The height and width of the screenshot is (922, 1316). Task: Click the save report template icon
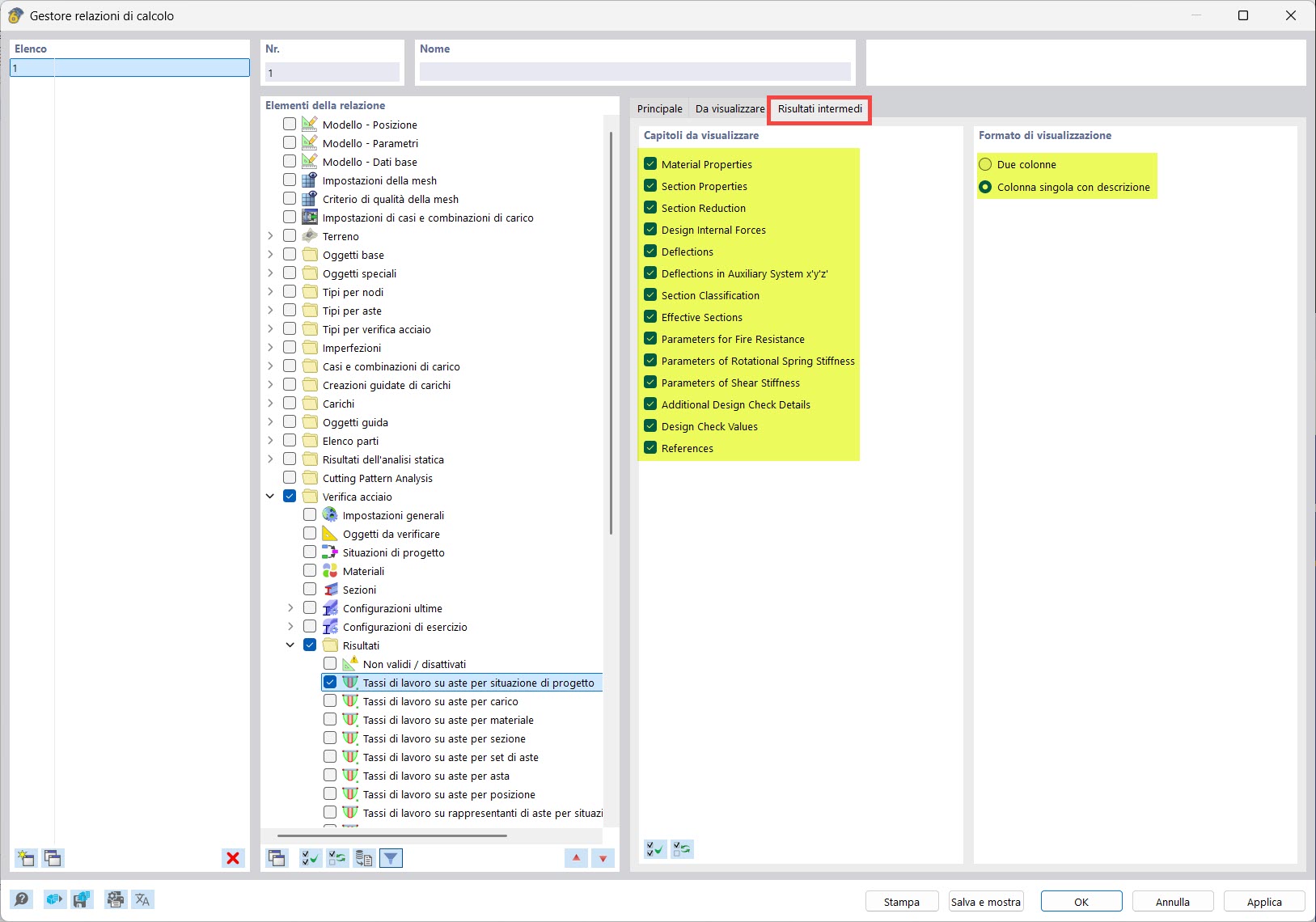81,899
